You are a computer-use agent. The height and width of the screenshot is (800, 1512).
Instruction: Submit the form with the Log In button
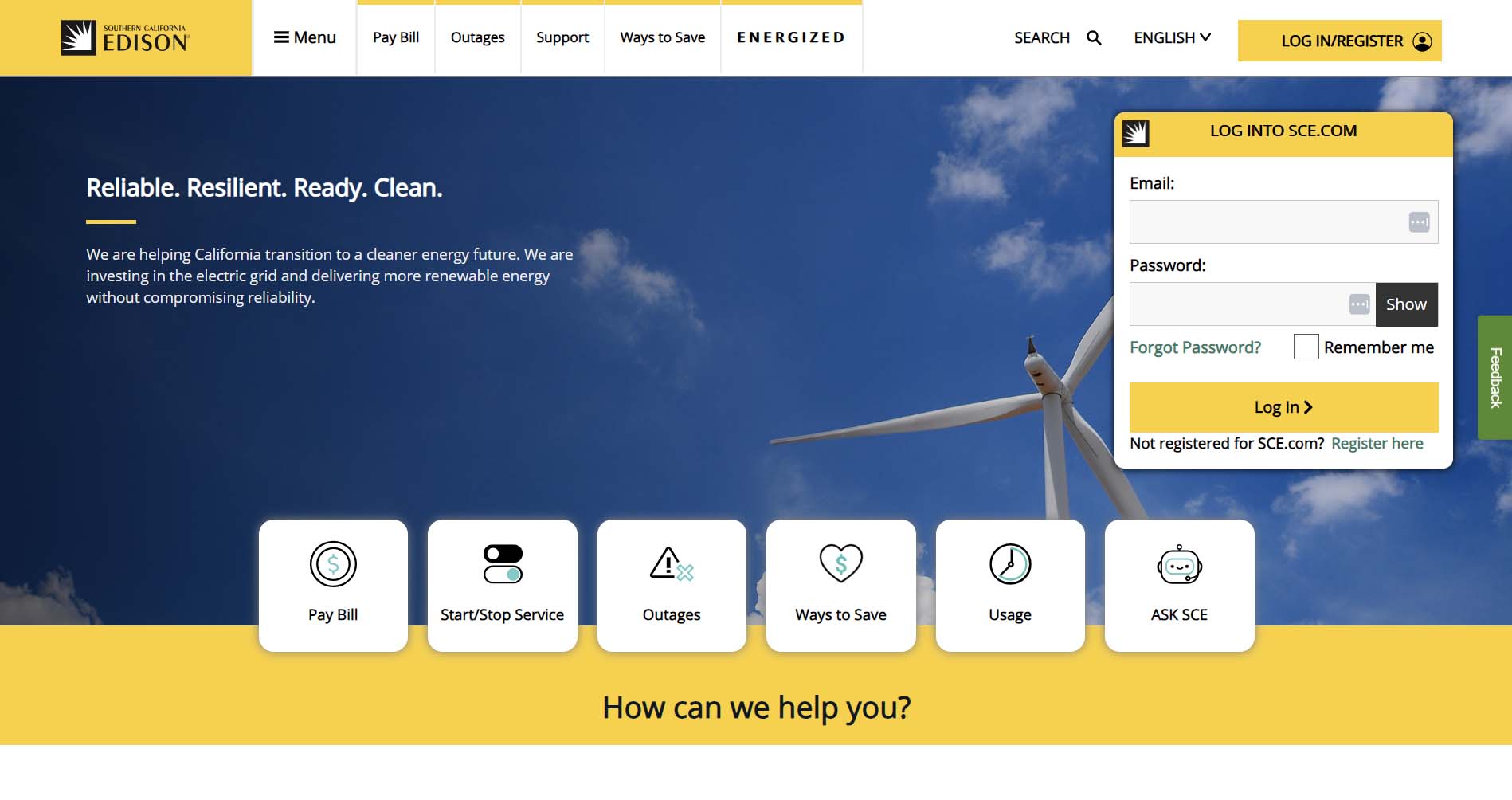click(1283, 407)
